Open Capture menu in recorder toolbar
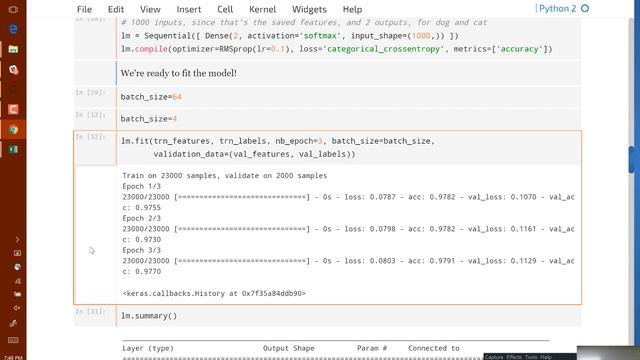The width and height of the screenshot is (640, 360). pyautogui.click(x=494, y=357)
